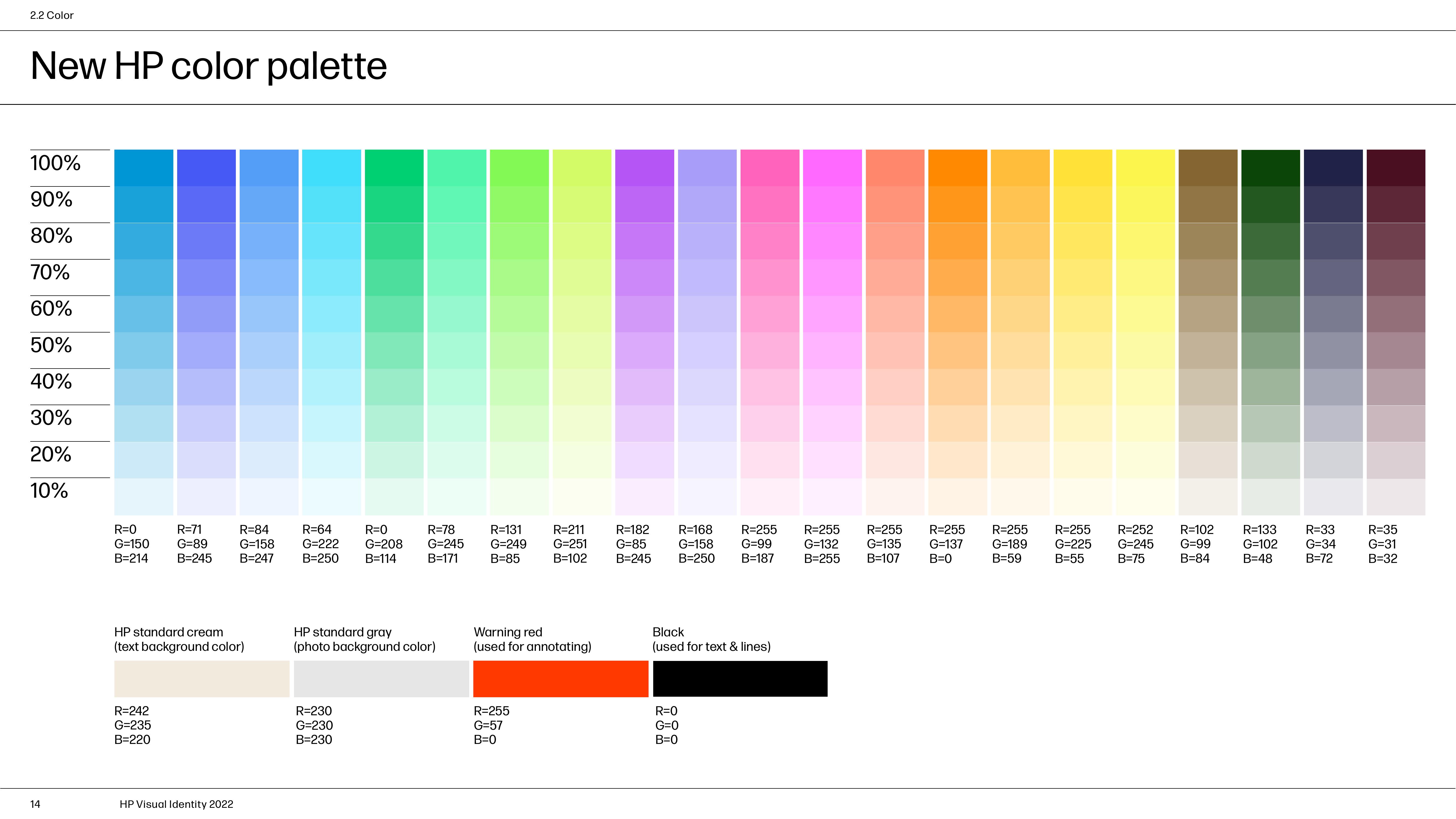Click 100% swatch above R=255 G=137 B=0

pos(958,168)
